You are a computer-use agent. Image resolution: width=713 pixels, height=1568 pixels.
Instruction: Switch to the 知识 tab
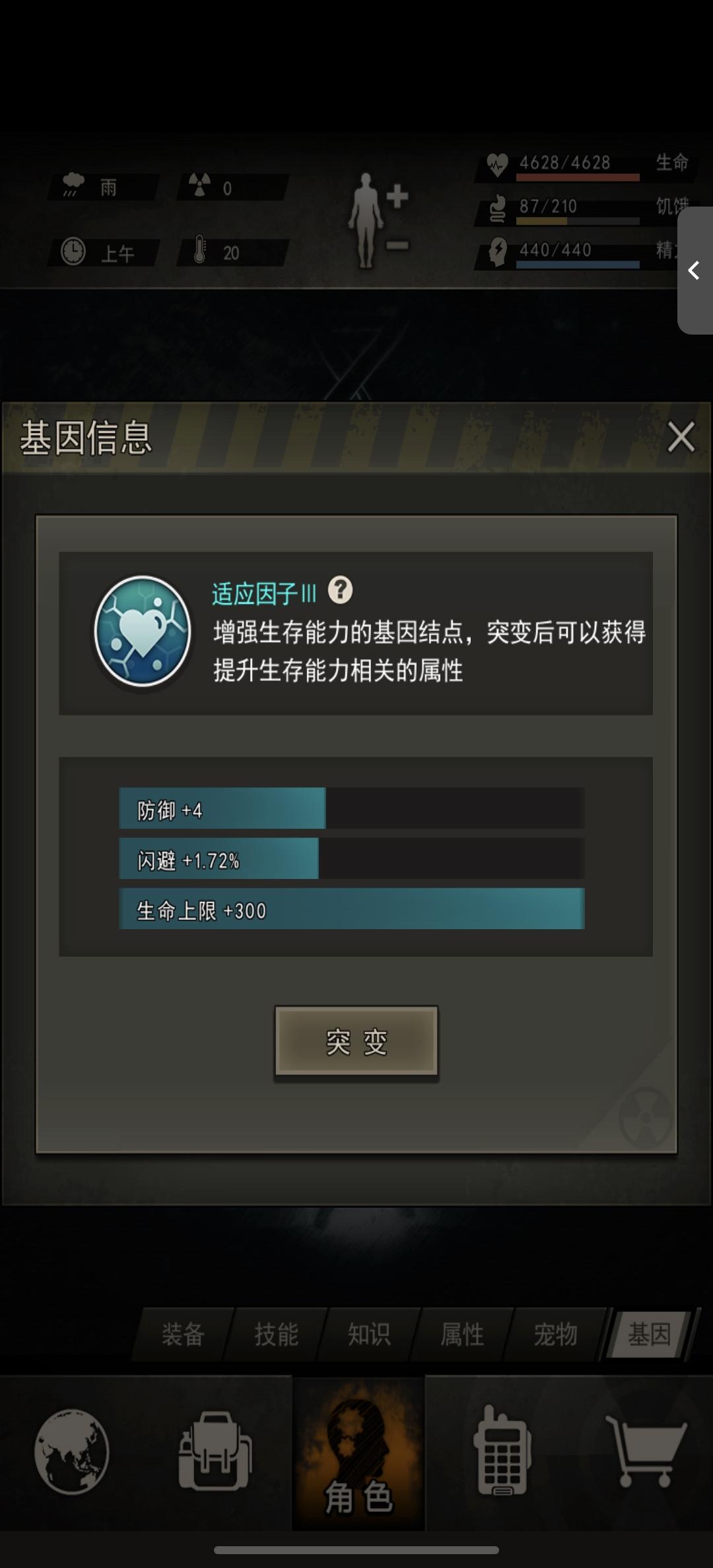pos(369,1334)
